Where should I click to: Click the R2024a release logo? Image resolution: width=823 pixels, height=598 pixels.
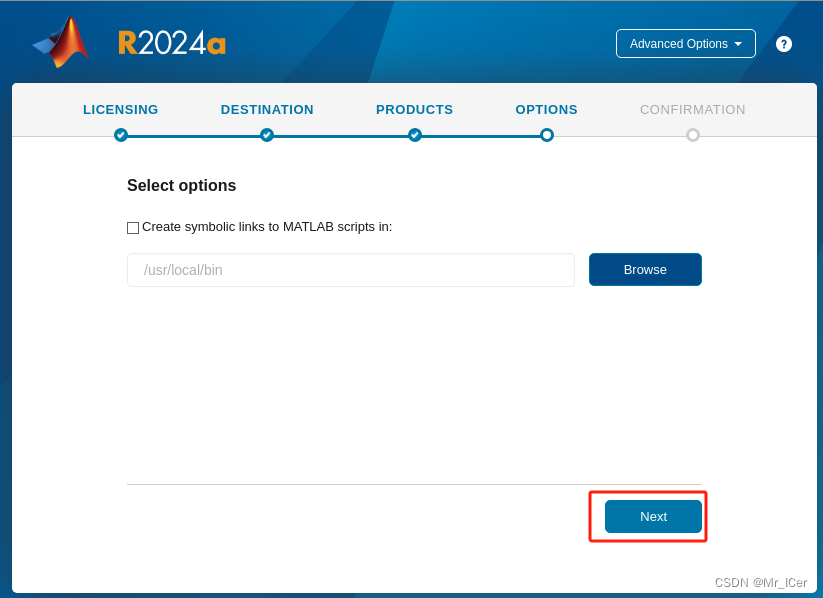[x=171, y=43]
